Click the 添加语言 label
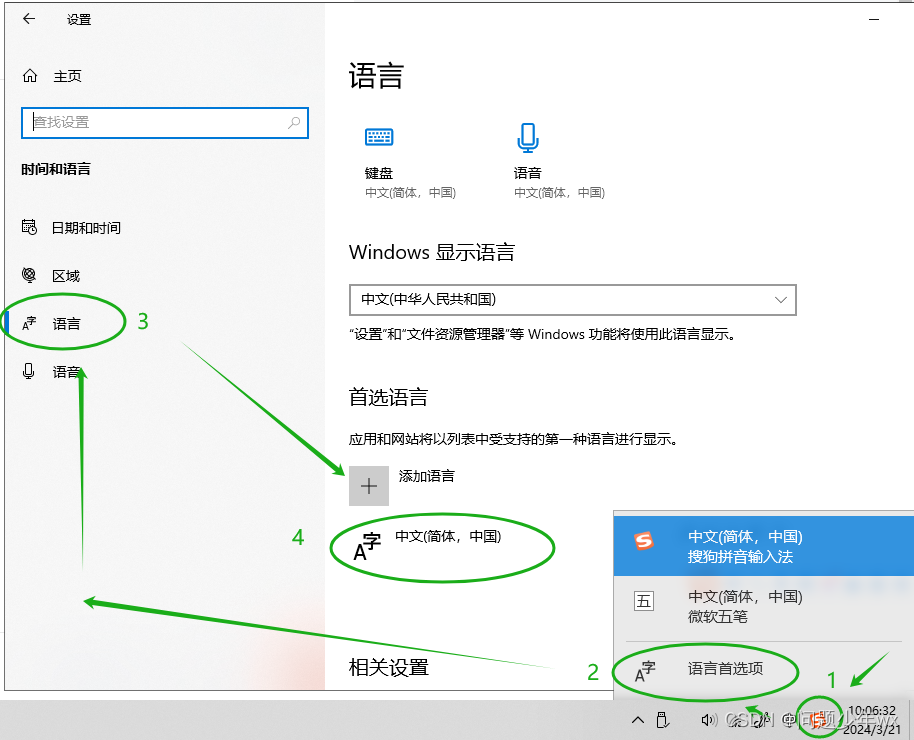Viewport: 914px width, 740px height. [427, 476]
